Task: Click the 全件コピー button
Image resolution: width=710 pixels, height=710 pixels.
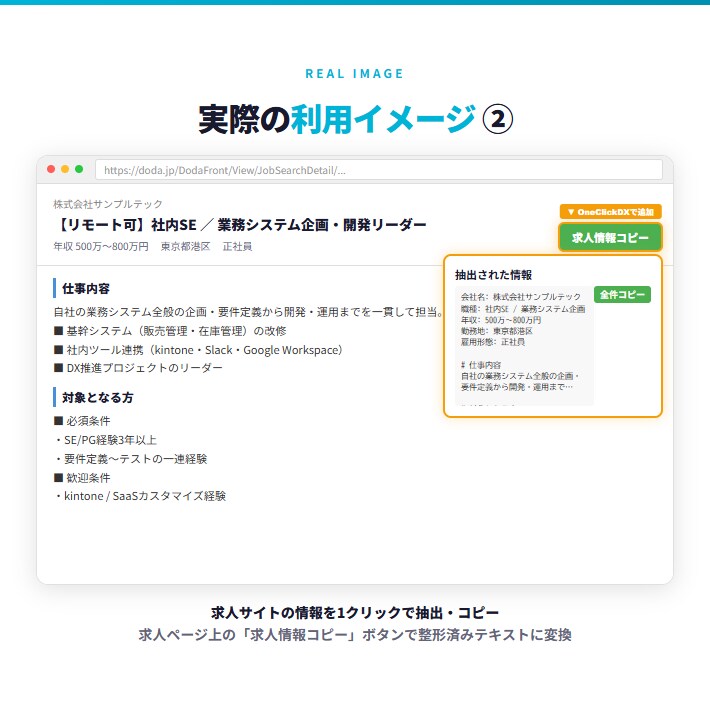Action: pos(622,295)
